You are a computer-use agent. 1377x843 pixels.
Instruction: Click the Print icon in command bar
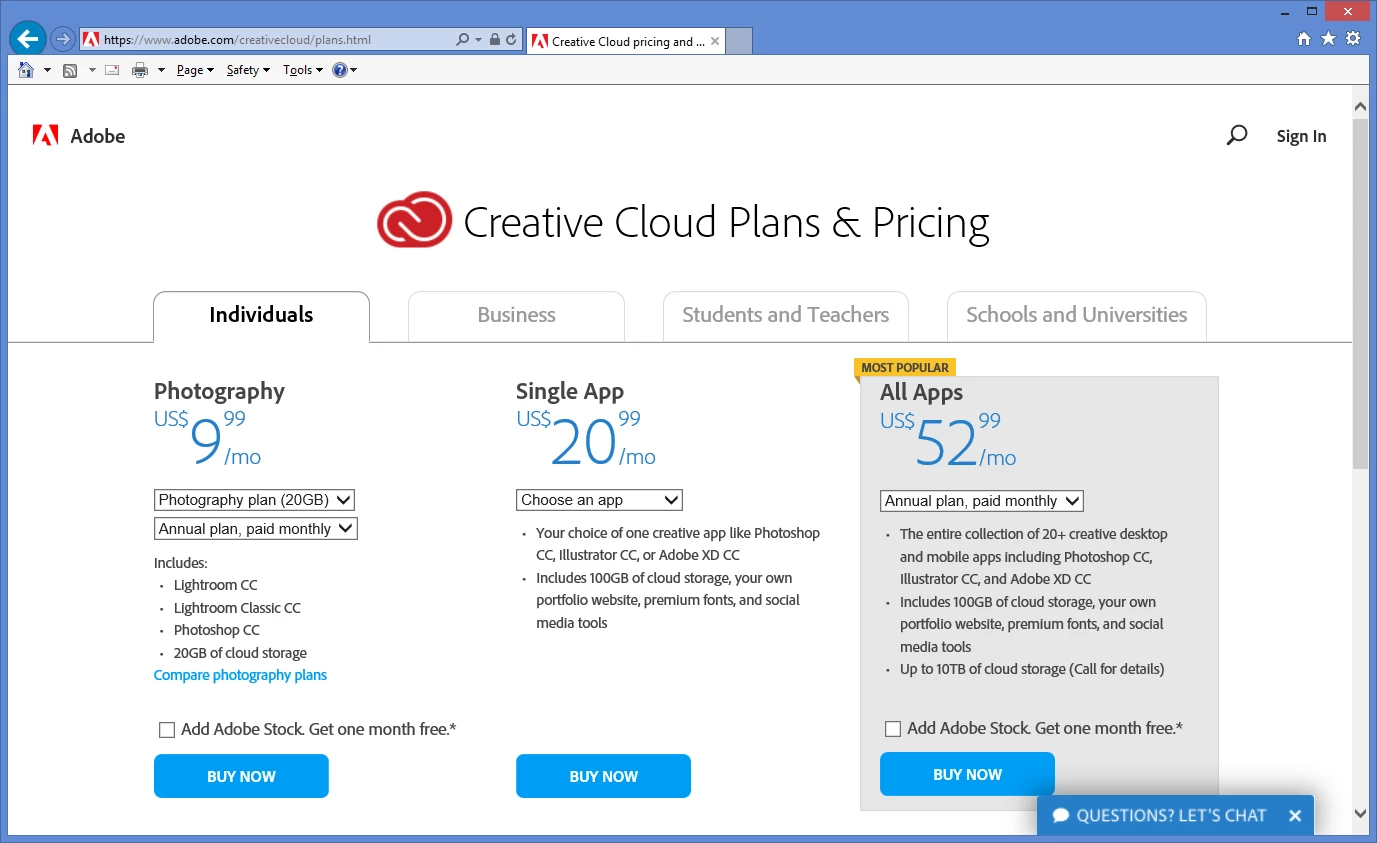[140, 70]
